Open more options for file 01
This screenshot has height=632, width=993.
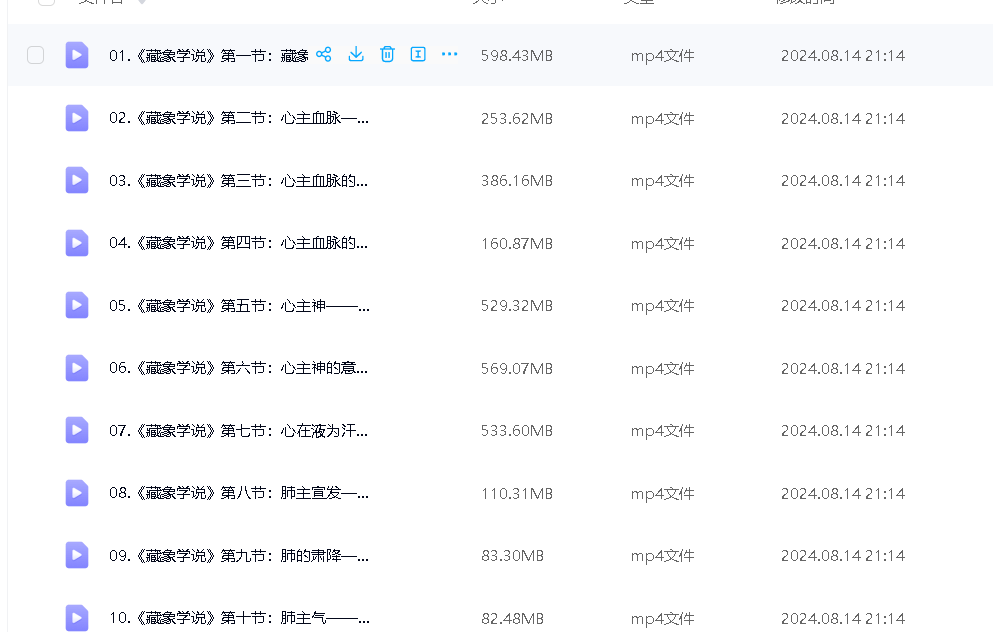point(450,55)
